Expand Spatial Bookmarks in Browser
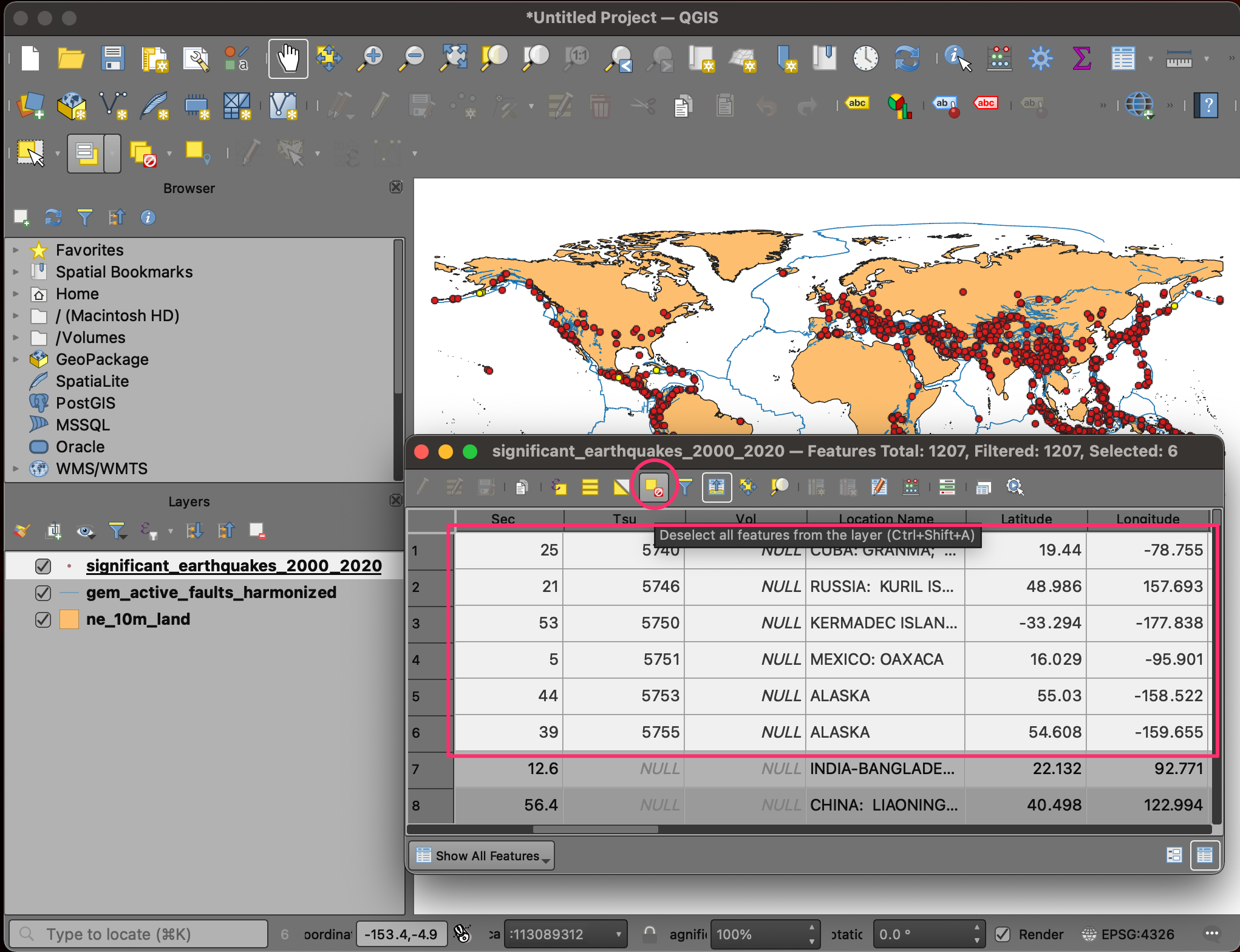This screenshot has height=952, width=1240. point(16,271)
